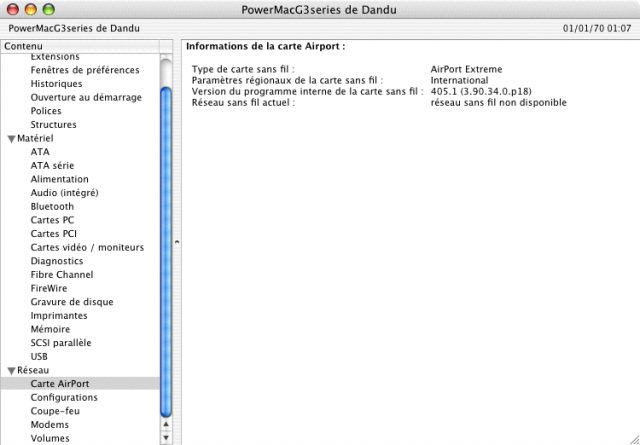This screenshot has height=445, width=640.
Task: Click 'Version du programme interne' label
Action: pyautogui.click(x=308, y=91)
